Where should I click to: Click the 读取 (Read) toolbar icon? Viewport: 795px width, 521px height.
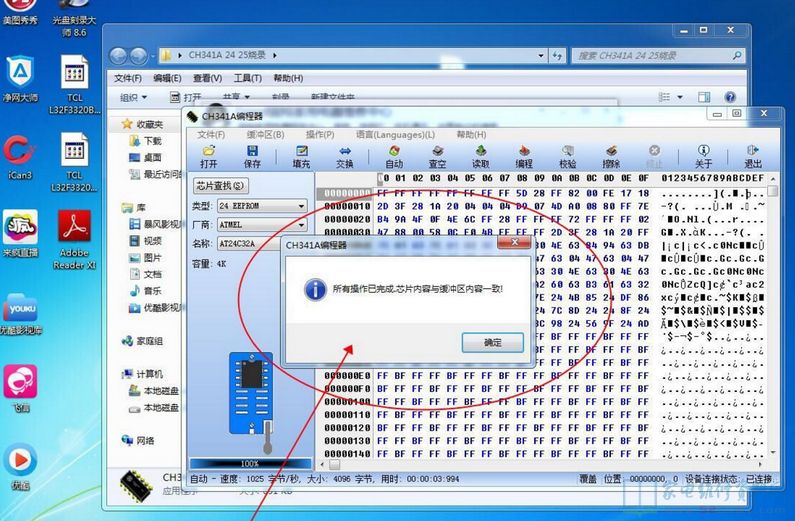(481, 157)
